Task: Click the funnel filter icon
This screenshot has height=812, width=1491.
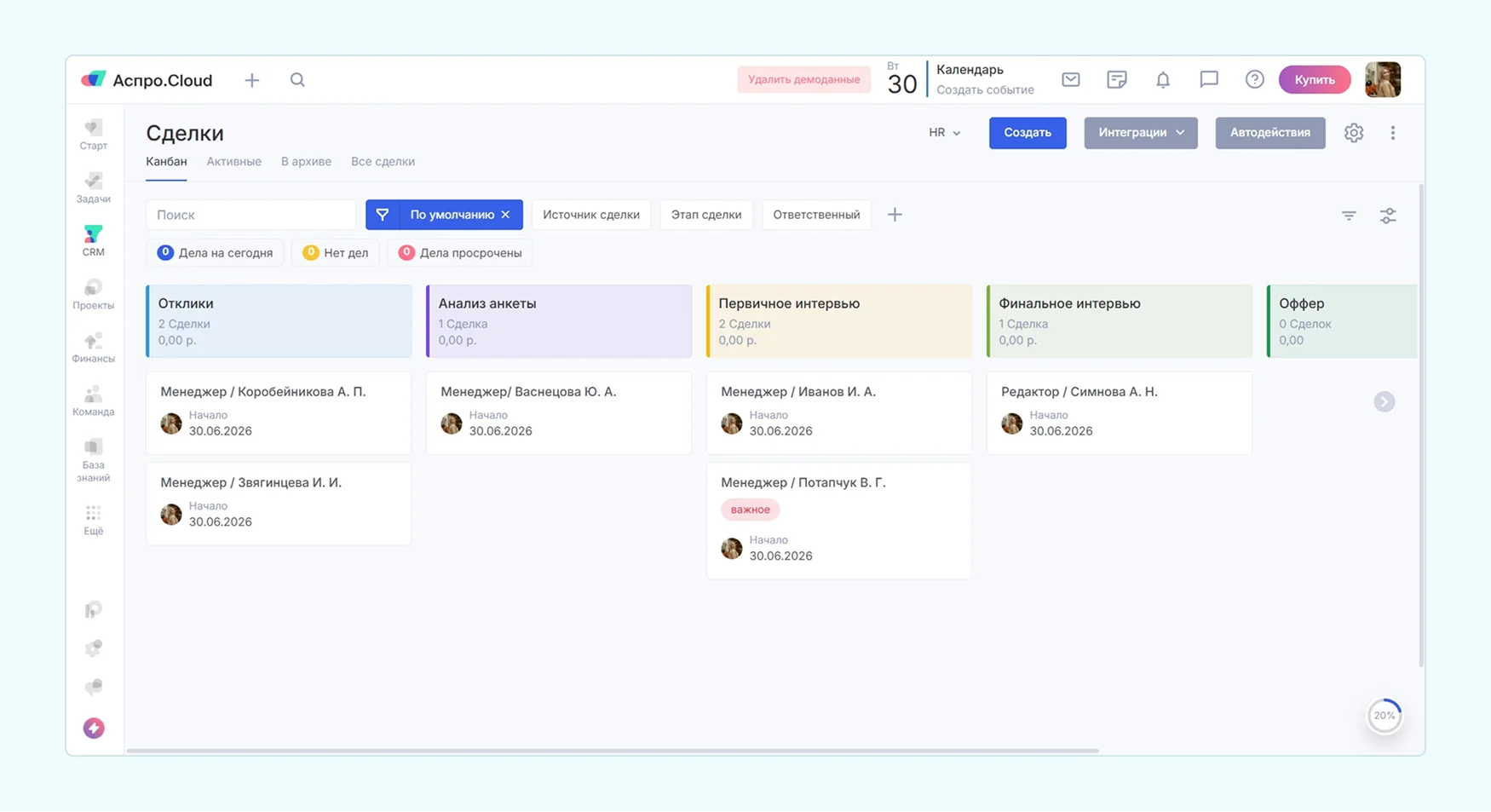Action: pyautogui.click(x=383, y=215)
